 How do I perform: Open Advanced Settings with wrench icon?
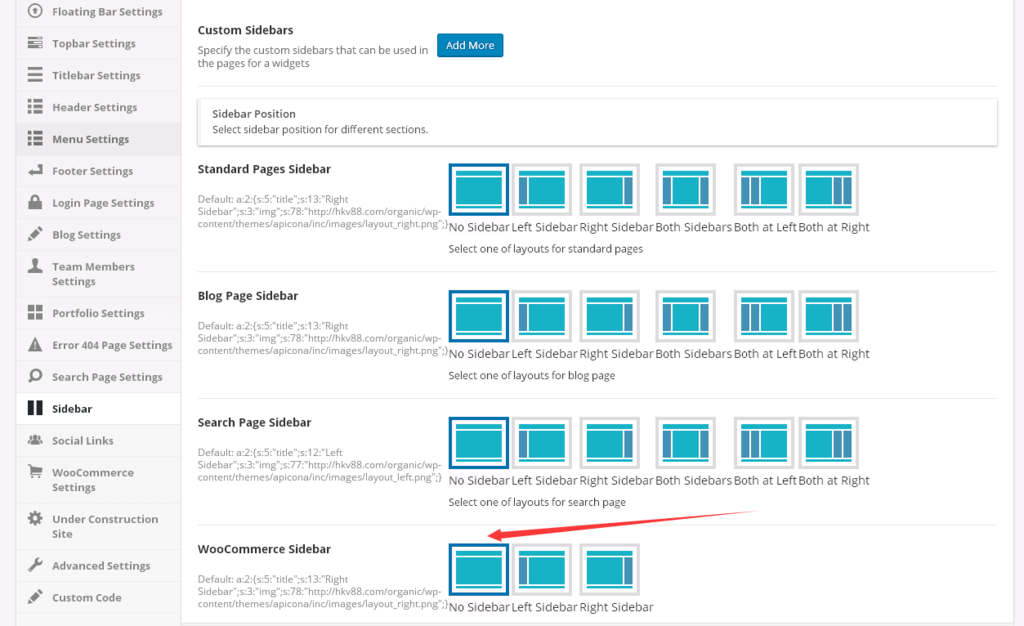pyautogui.click(x=100, y=566)
